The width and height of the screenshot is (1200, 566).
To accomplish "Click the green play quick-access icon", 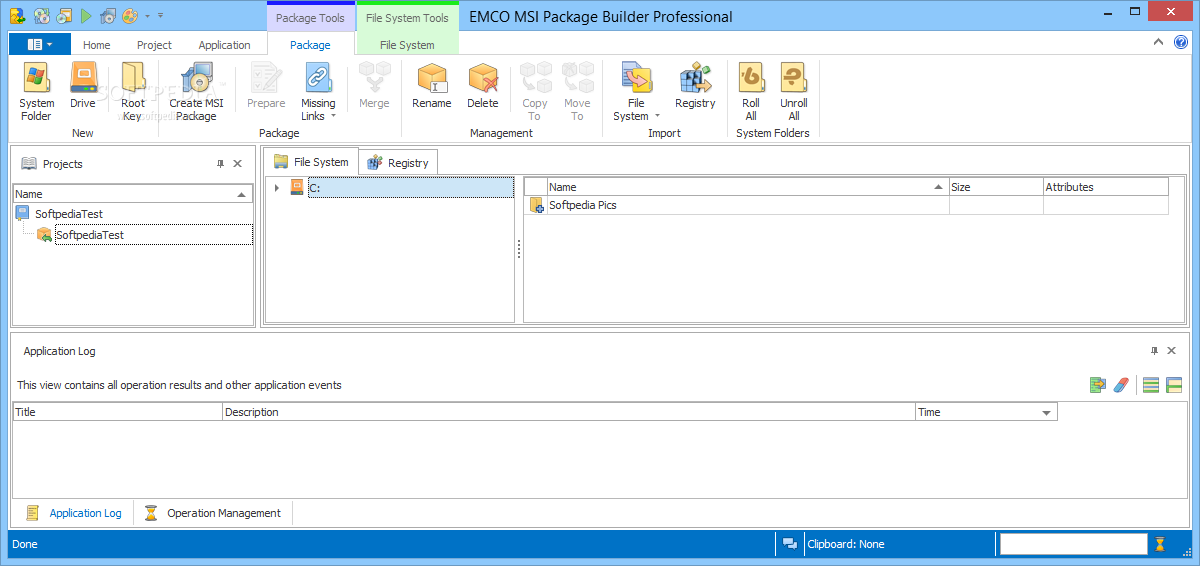I will coord(86,16).
